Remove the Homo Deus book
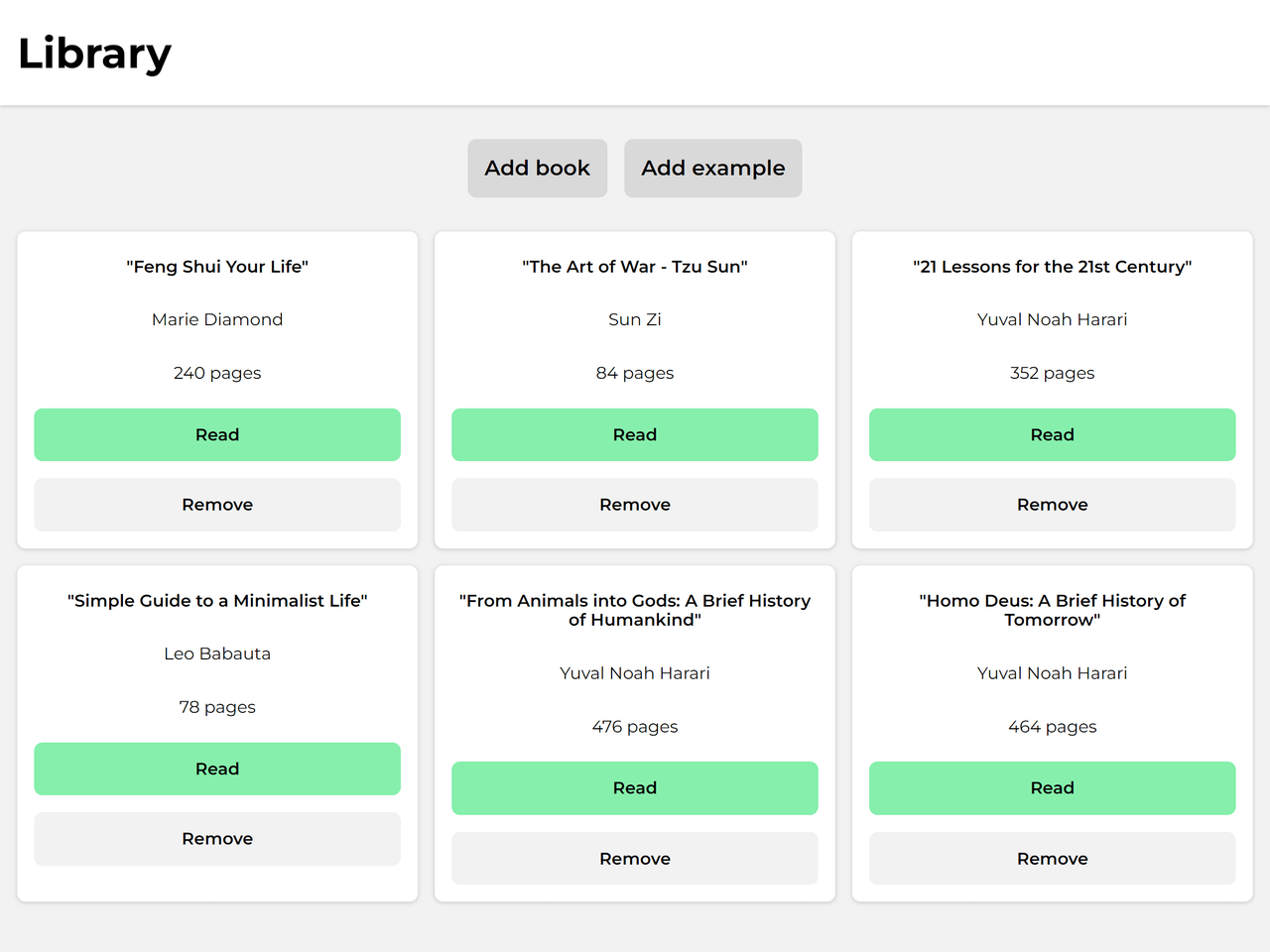This screenshot has height=952, width=1270. pos(1052,859)
